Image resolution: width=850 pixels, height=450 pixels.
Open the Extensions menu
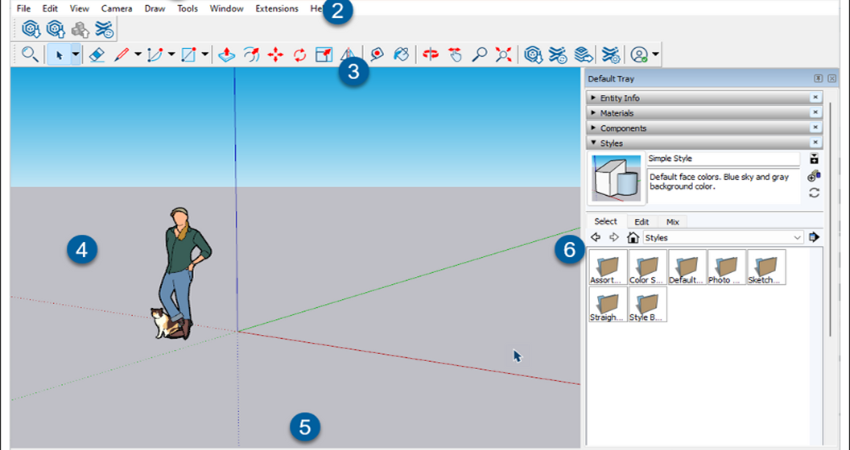[277, 9]
